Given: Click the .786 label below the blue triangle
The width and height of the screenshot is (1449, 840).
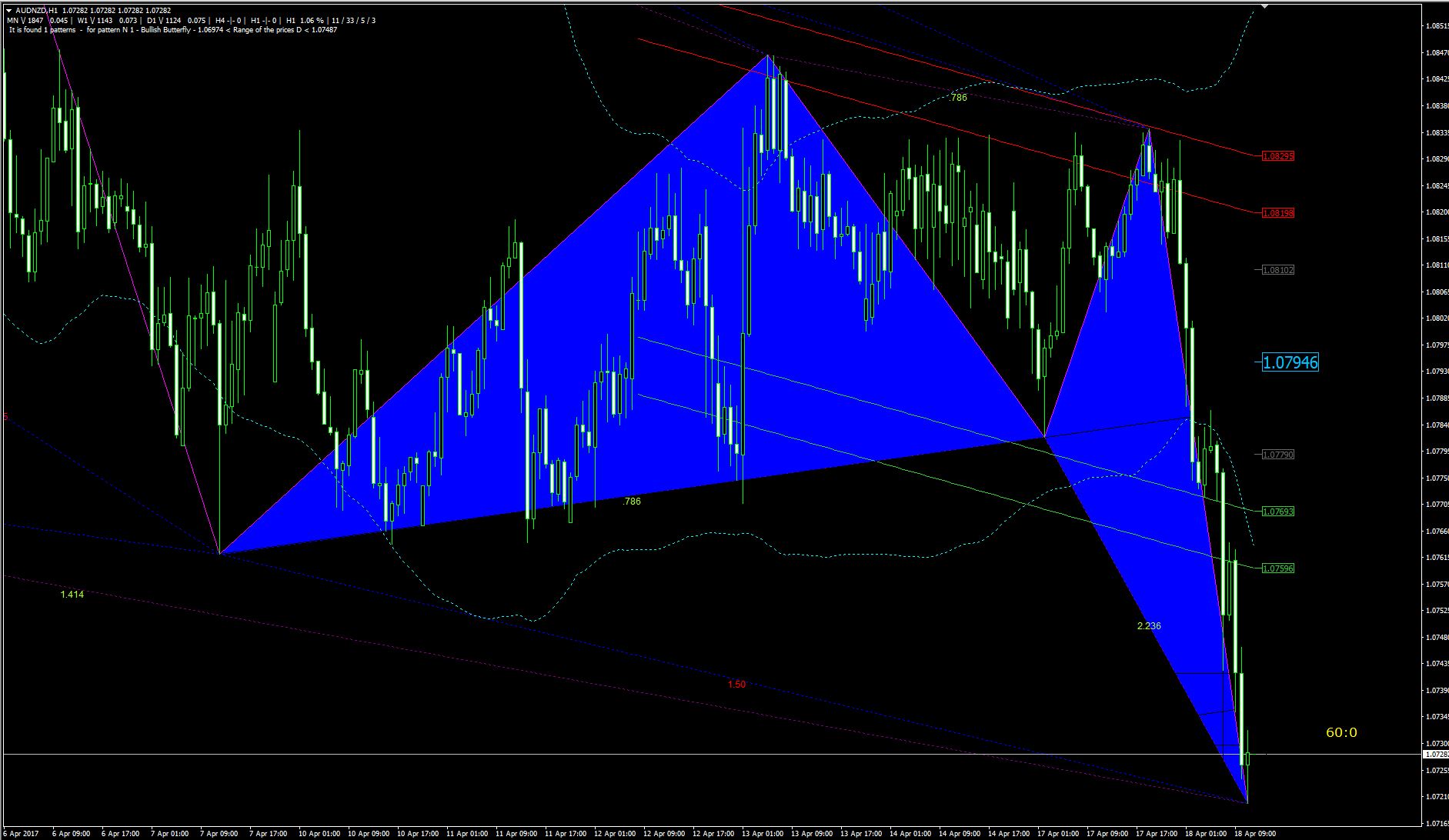Looking at the screenshot, I should pyautogui.click(x=631, y=502).
